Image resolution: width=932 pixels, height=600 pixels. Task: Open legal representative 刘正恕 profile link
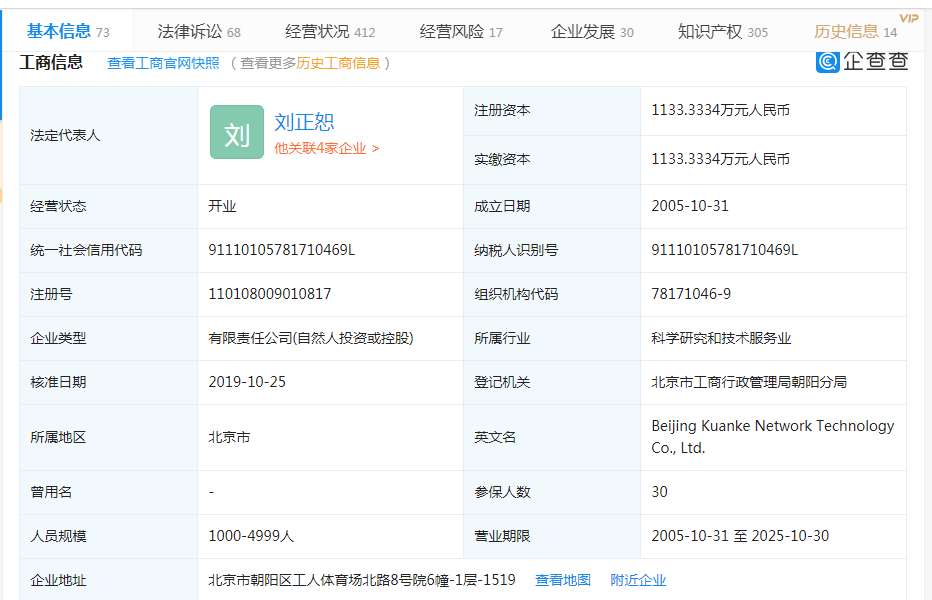click(x=304, y=122)
